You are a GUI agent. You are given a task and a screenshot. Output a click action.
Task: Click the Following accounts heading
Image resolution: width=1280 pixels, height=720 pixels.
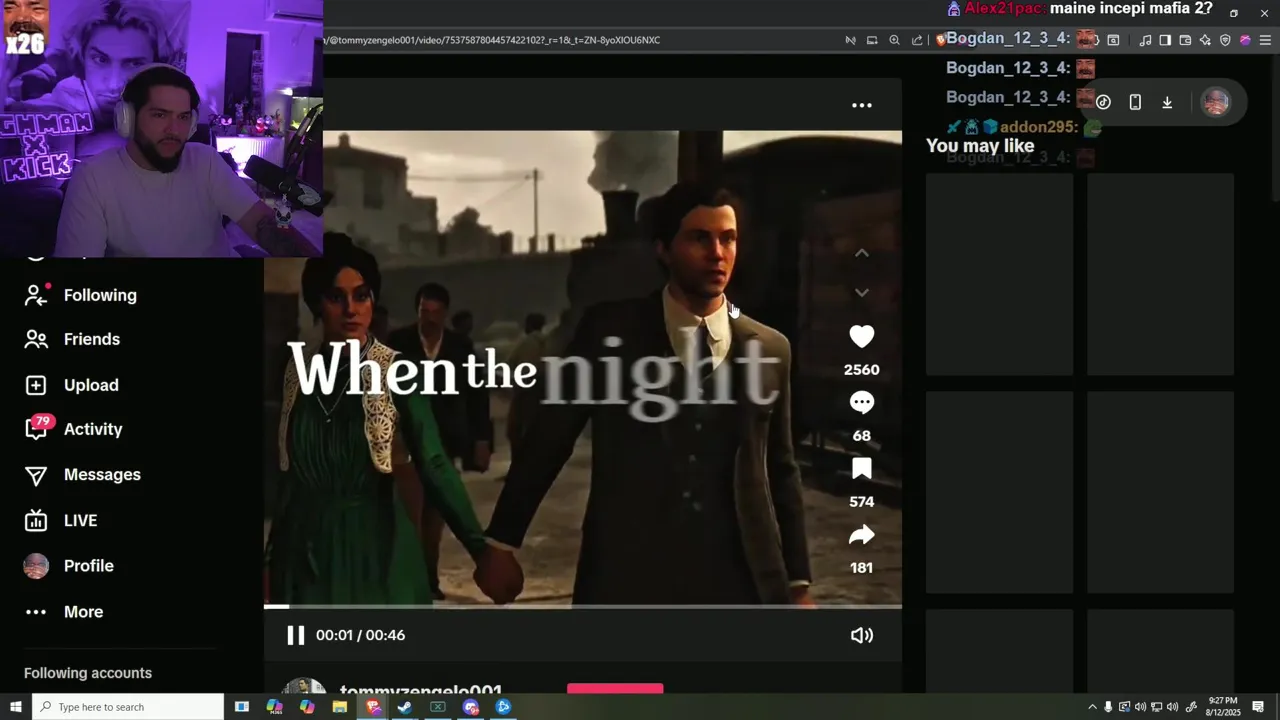click(x=88, y=673)
